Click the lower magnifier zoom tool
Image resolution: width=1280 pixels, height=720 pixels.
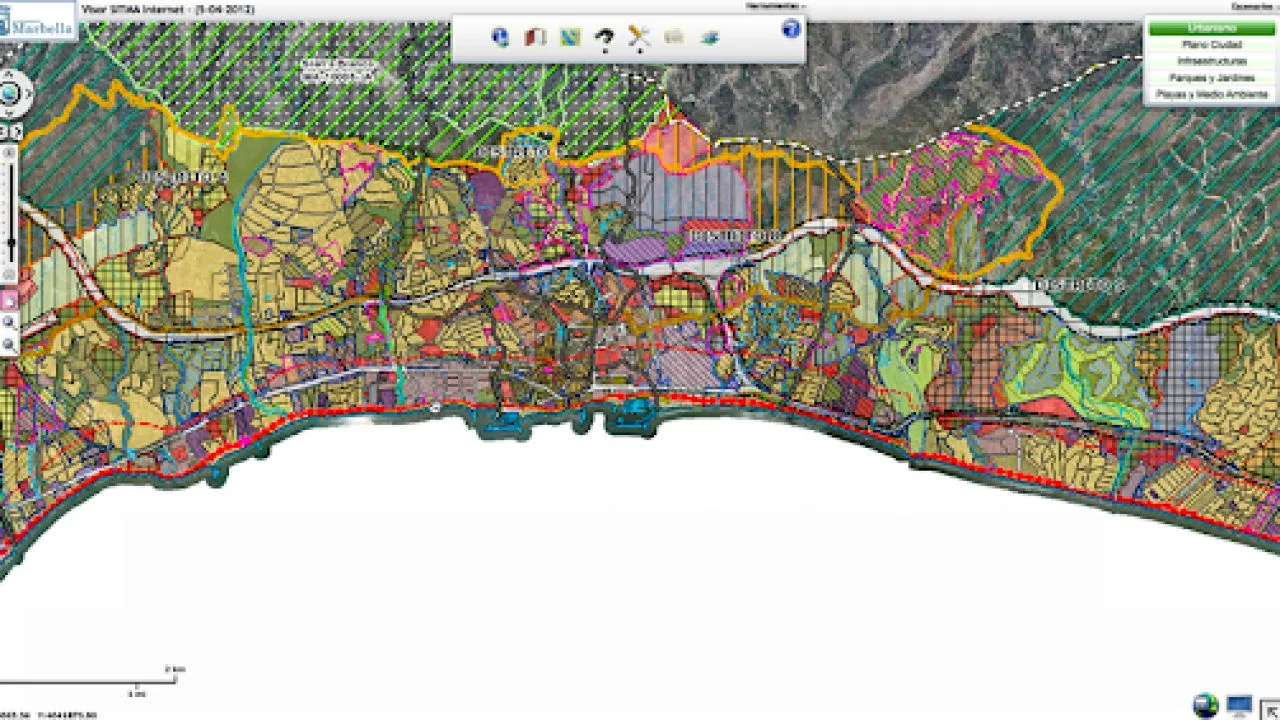pyautogui.click(x=9, y=345)
